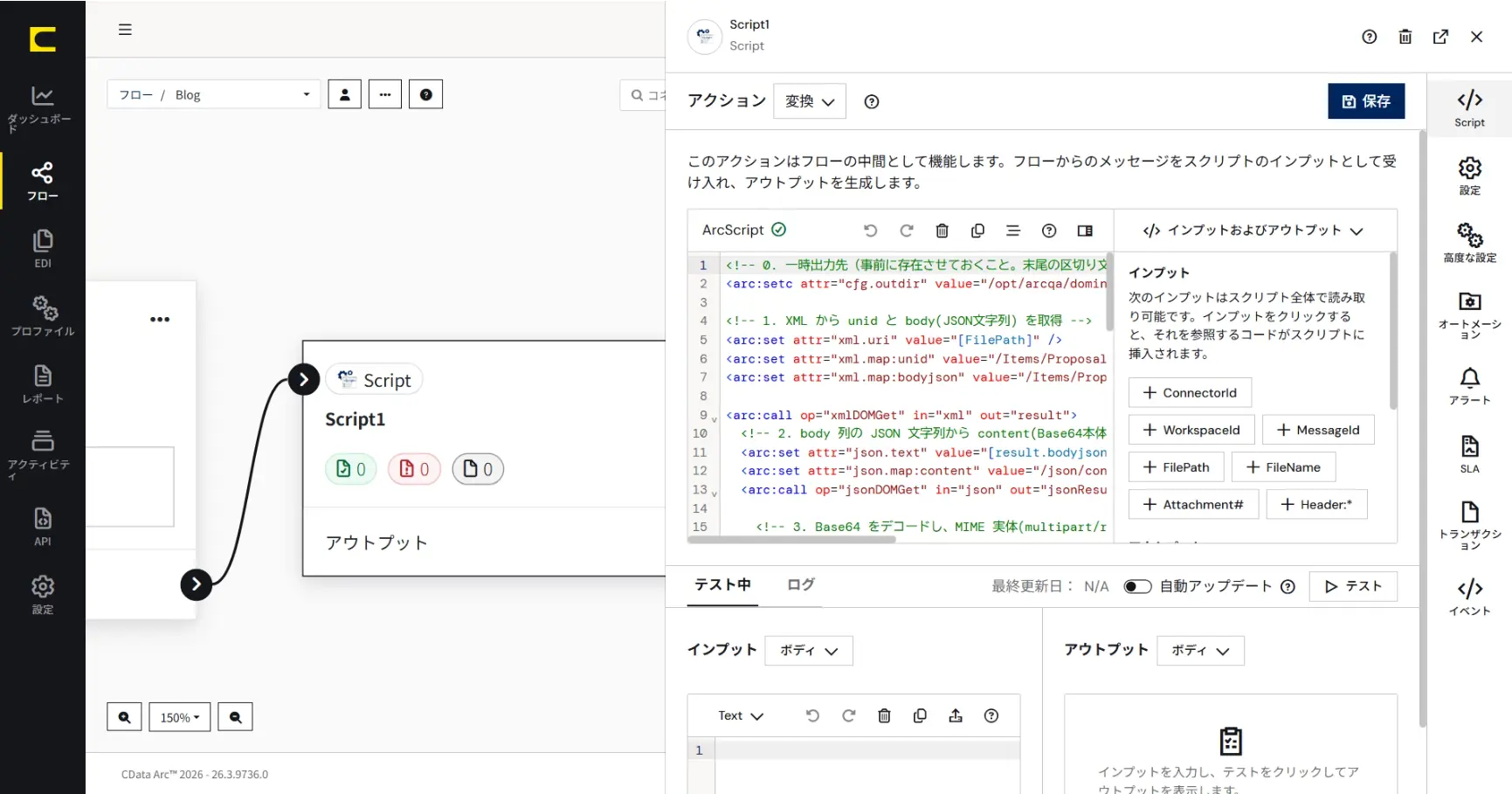1512x794 pixels.
Task: Open Script1 in new window icon
Action: [x=1441, y=37]
